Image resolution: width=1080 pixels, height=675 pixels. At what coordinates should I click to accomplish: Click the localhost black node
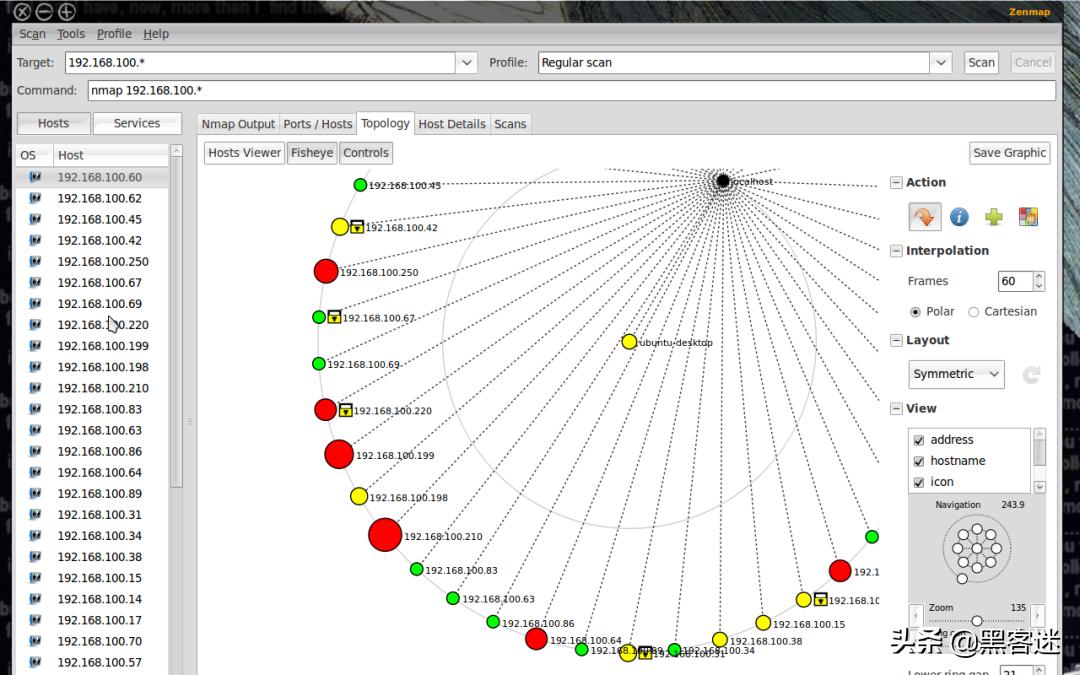(723, 181)
